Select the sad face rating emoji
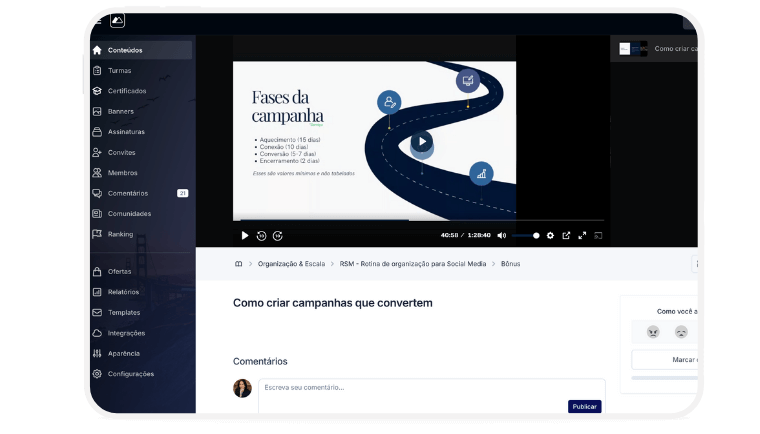Viewport: 760px width, 434px height. [681, 332]
